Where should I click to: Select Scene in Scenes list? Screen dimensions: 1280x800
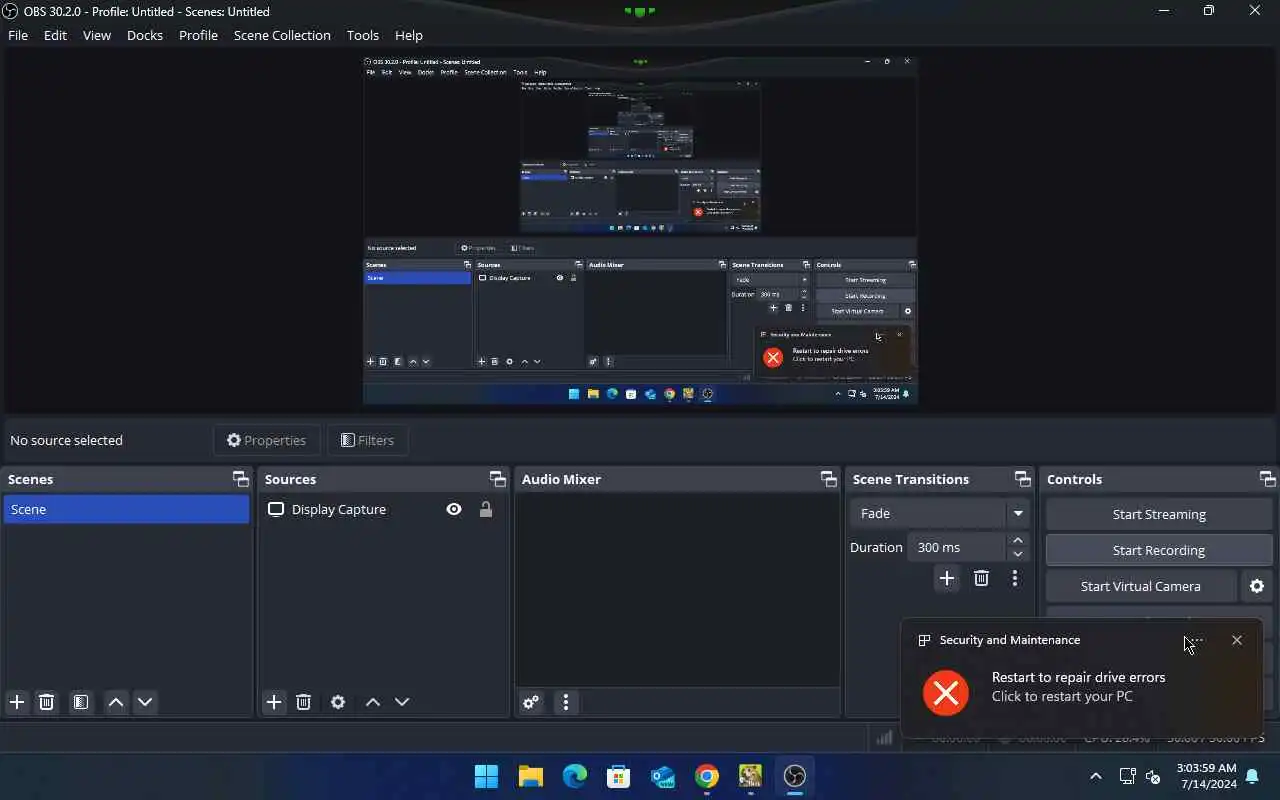tap(126, 509)
